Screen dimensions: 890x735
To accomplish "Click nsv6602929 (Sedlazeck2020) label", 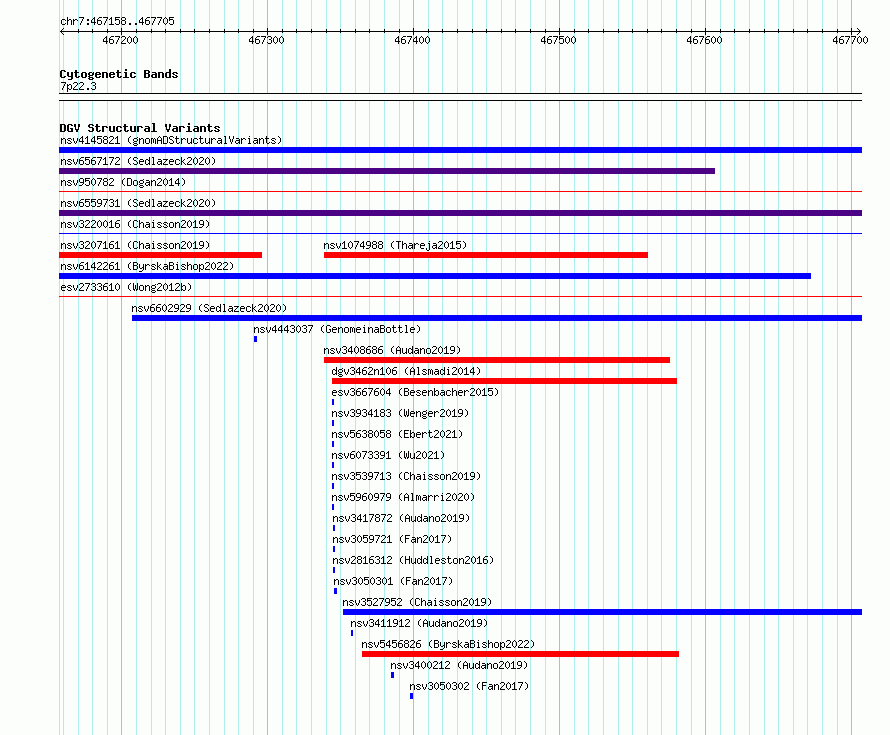I will 209,308.
